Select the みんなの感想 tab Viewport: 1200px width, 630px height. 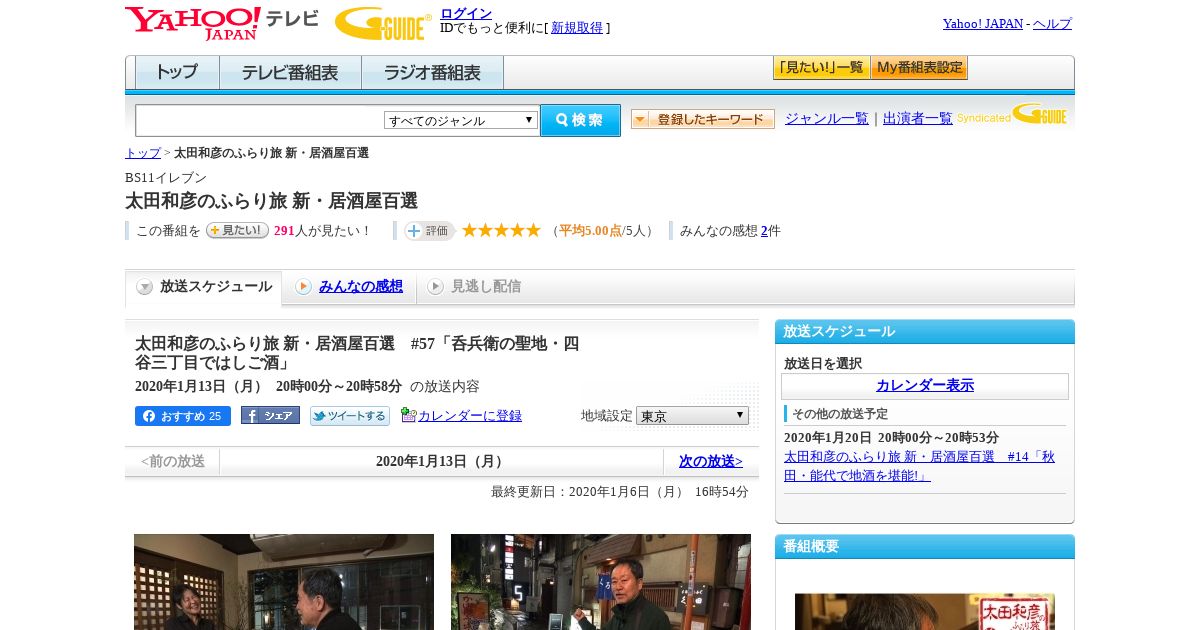pos(360,287)
